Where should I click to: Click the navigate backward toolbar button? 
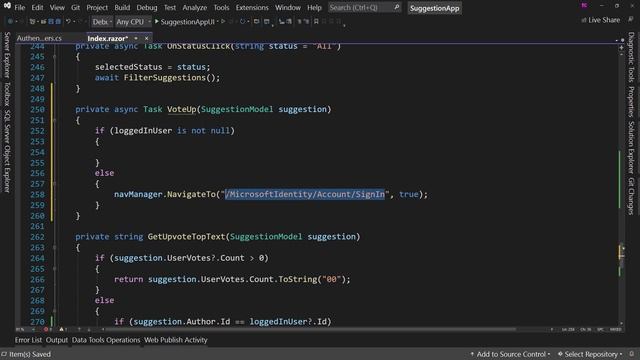pos(10,21)
